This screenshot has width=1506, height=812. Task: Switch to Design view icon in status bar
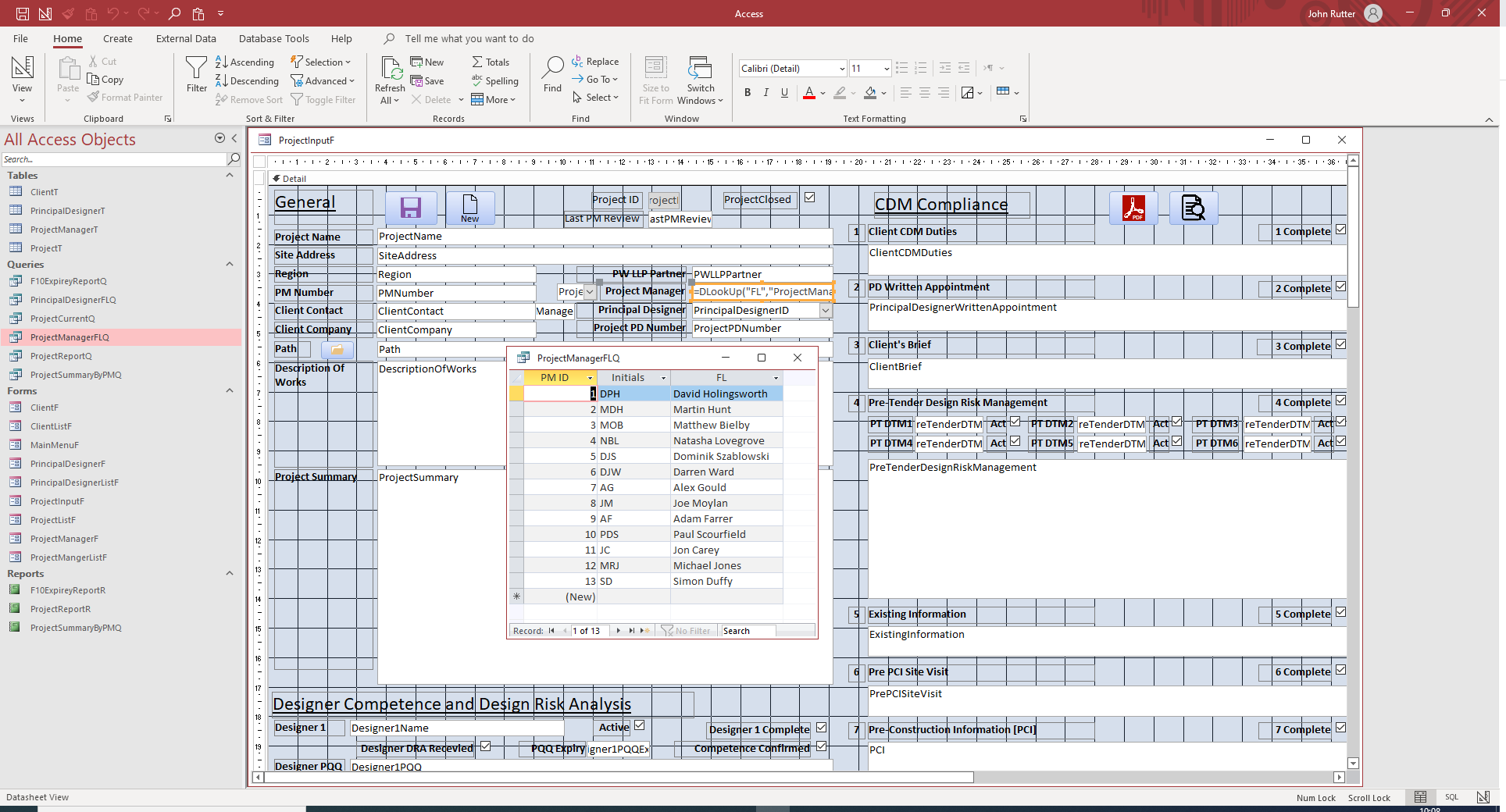pyautogui.click(x=1483, y=797)
